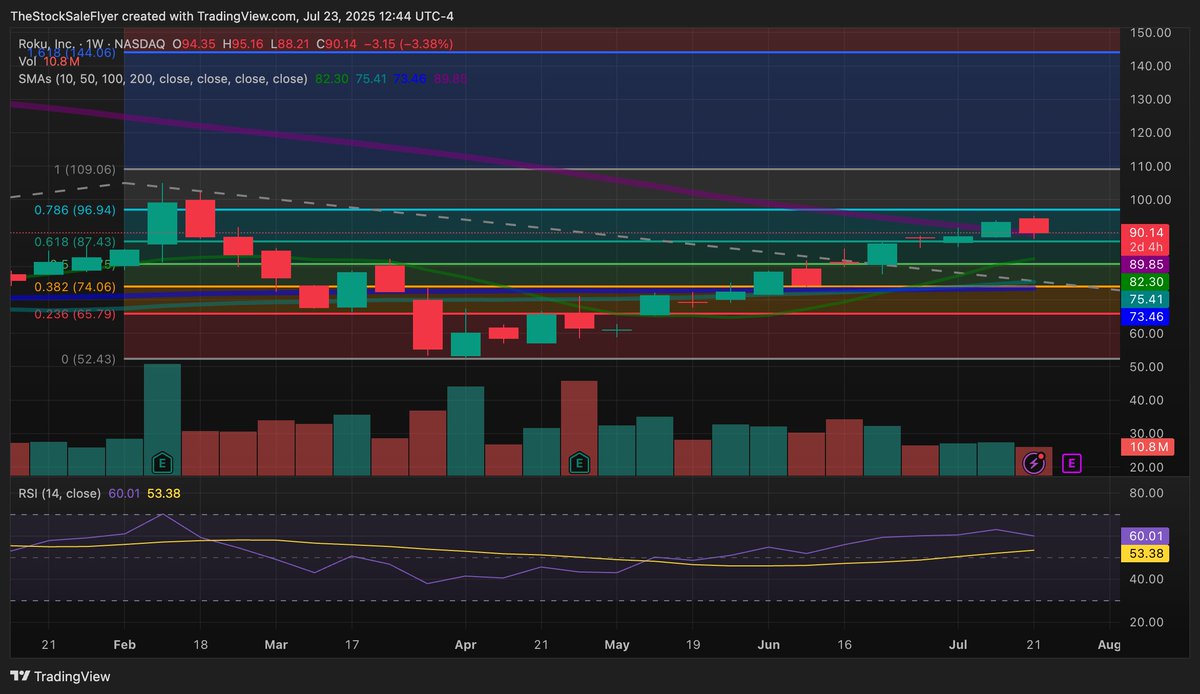This screenshot has width=1200, height=694.
Task: Click the −3.15 (−3.38%) change value
Action: 408,44
